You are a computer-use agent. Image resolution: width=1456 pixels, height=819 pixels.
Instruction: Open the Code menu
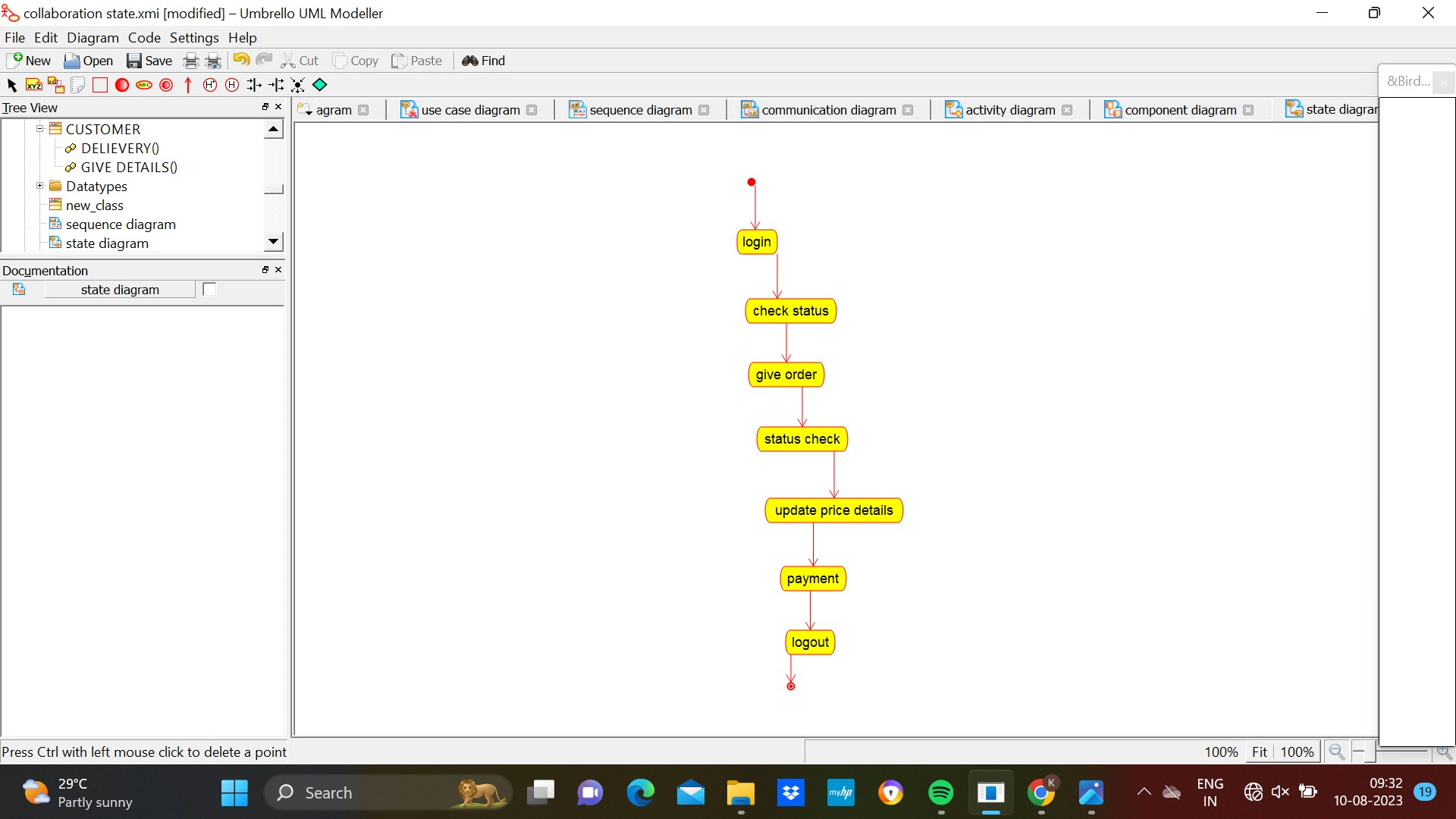pos(144,37)
